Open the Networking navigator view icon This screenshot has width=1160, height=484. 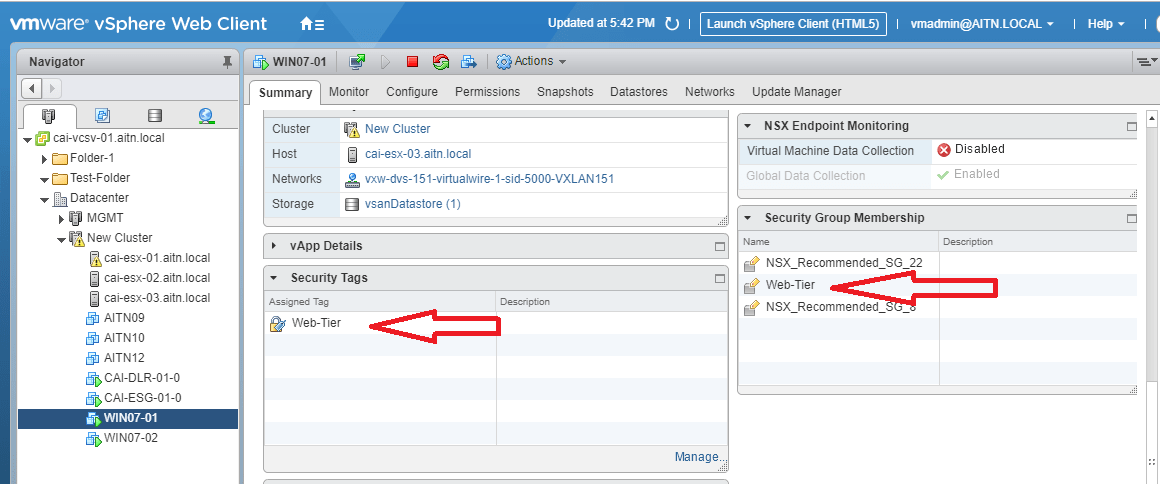pyautogui.click(x=206, y=116)
